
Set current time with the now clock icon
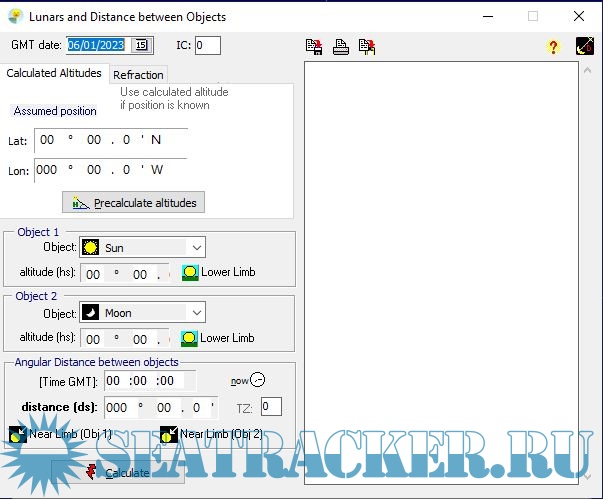(257, 380)
